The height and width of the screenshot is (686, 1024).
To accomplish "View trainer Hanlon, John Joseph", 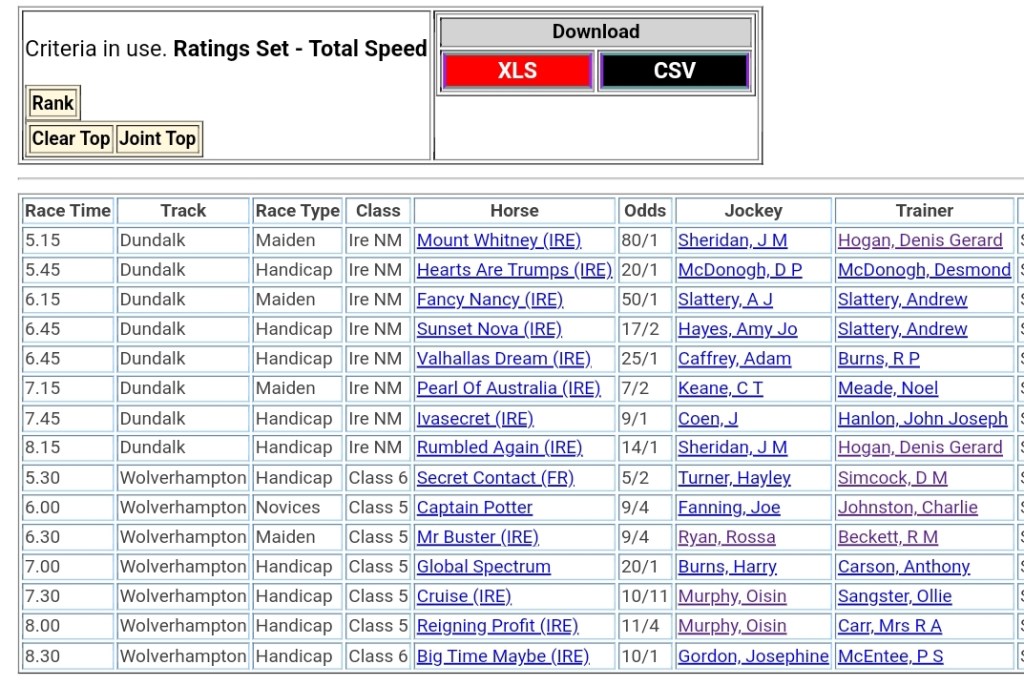I will (922, 418).
